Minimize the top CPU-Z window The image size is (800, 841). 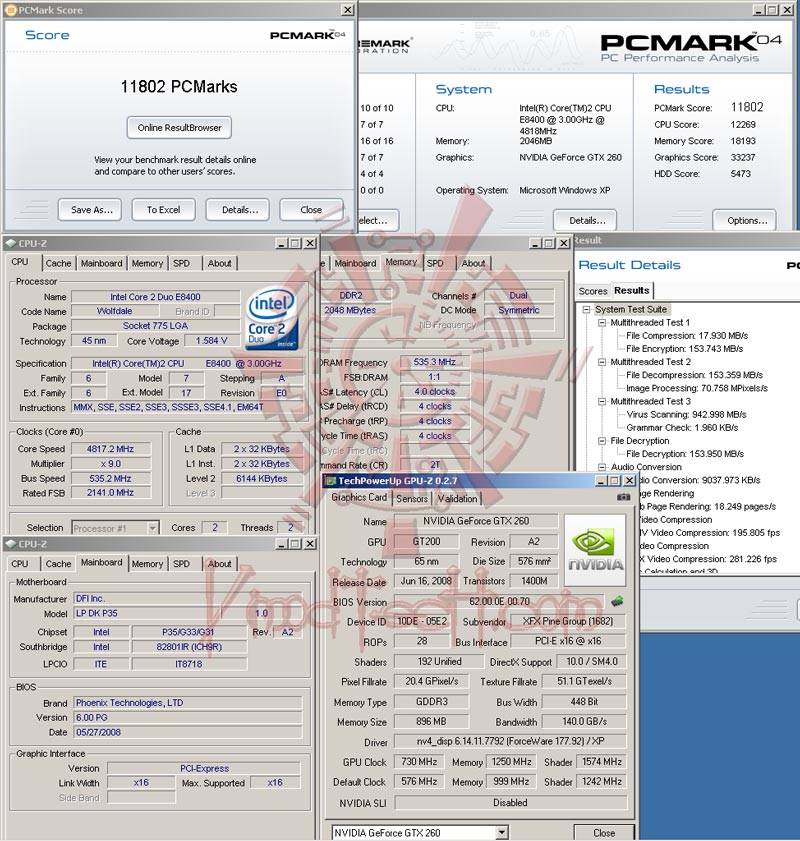pos(282,243)
